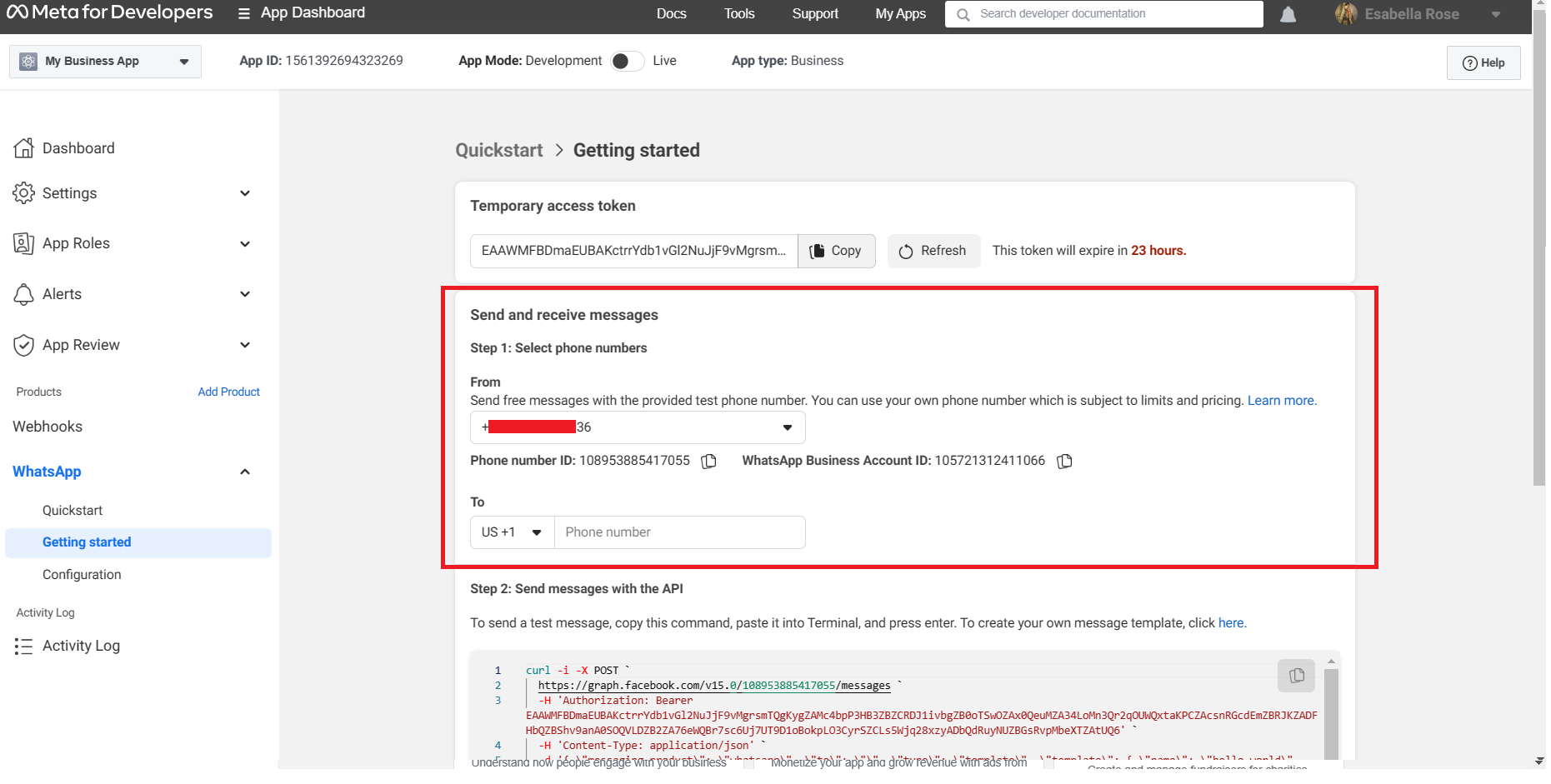Click WhatsApp in the sidebar
Screen dimensions: 1551x784
point(47,472)
